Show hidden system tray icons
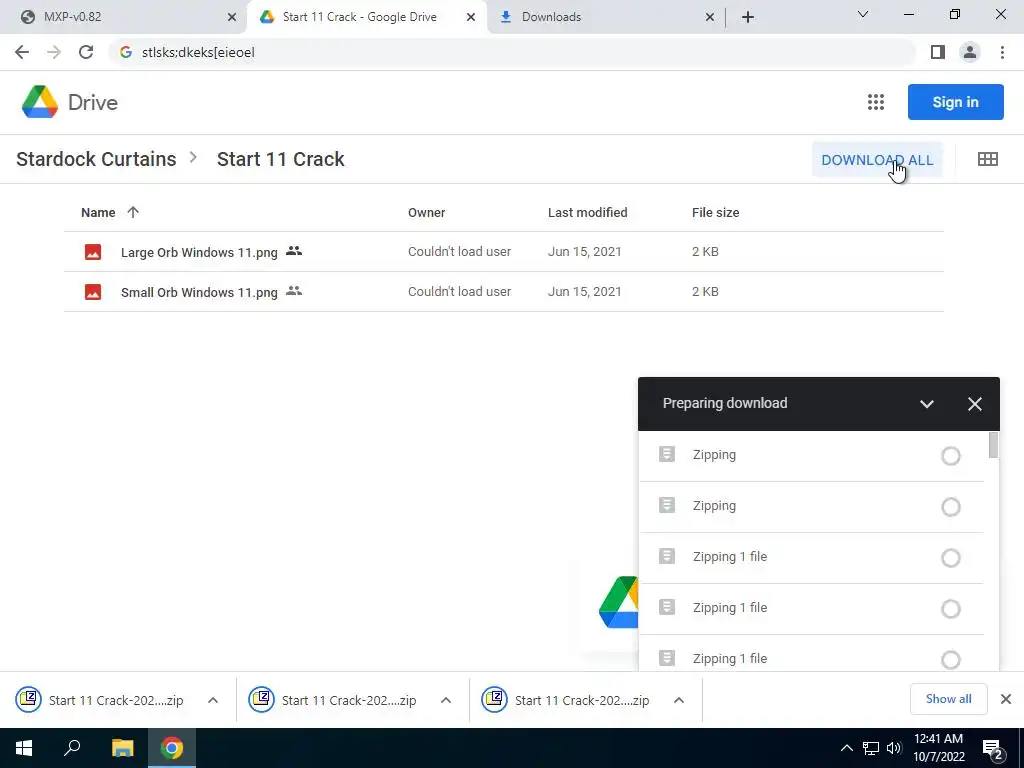Screen dimensions: 1024x768 [x=846, y=748]
